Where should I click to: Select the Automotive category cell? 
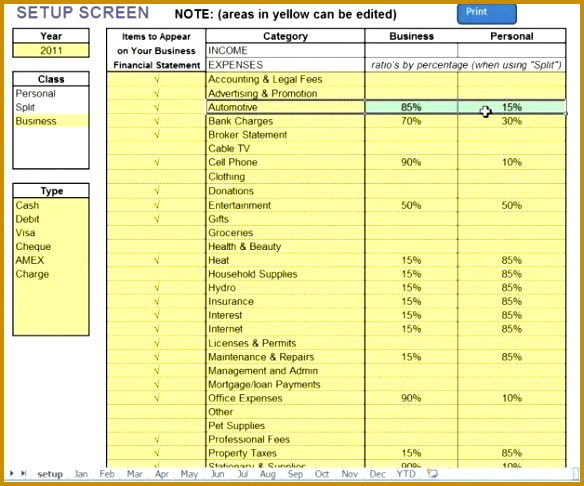285,107
